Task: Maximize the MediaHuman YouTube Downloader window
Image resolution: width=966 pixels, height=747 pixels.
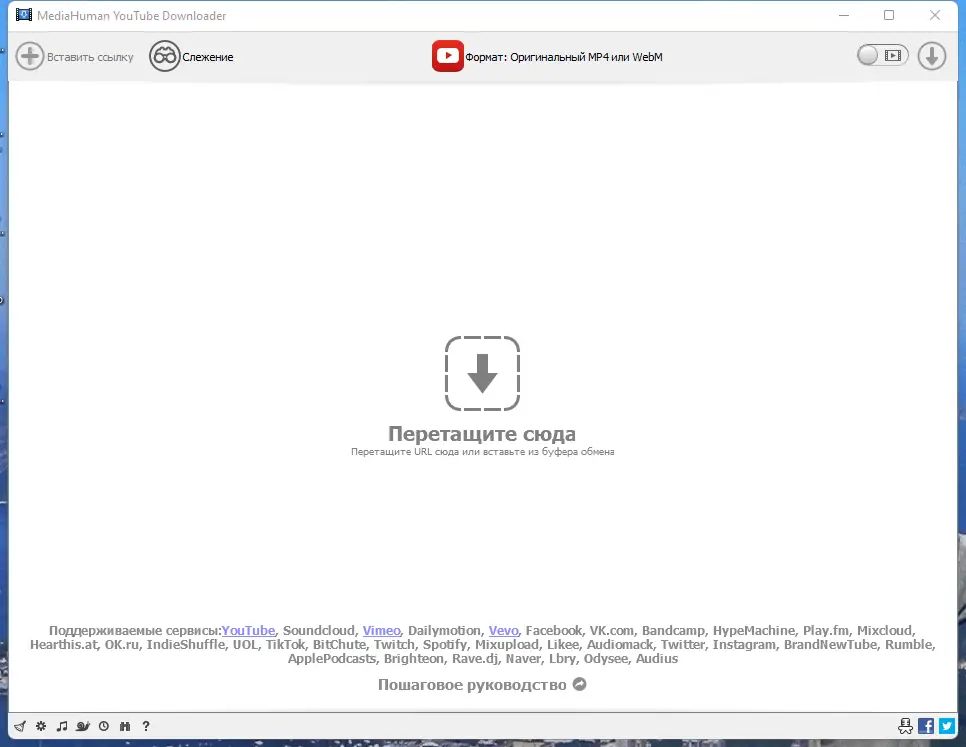Action: [889, 15]
